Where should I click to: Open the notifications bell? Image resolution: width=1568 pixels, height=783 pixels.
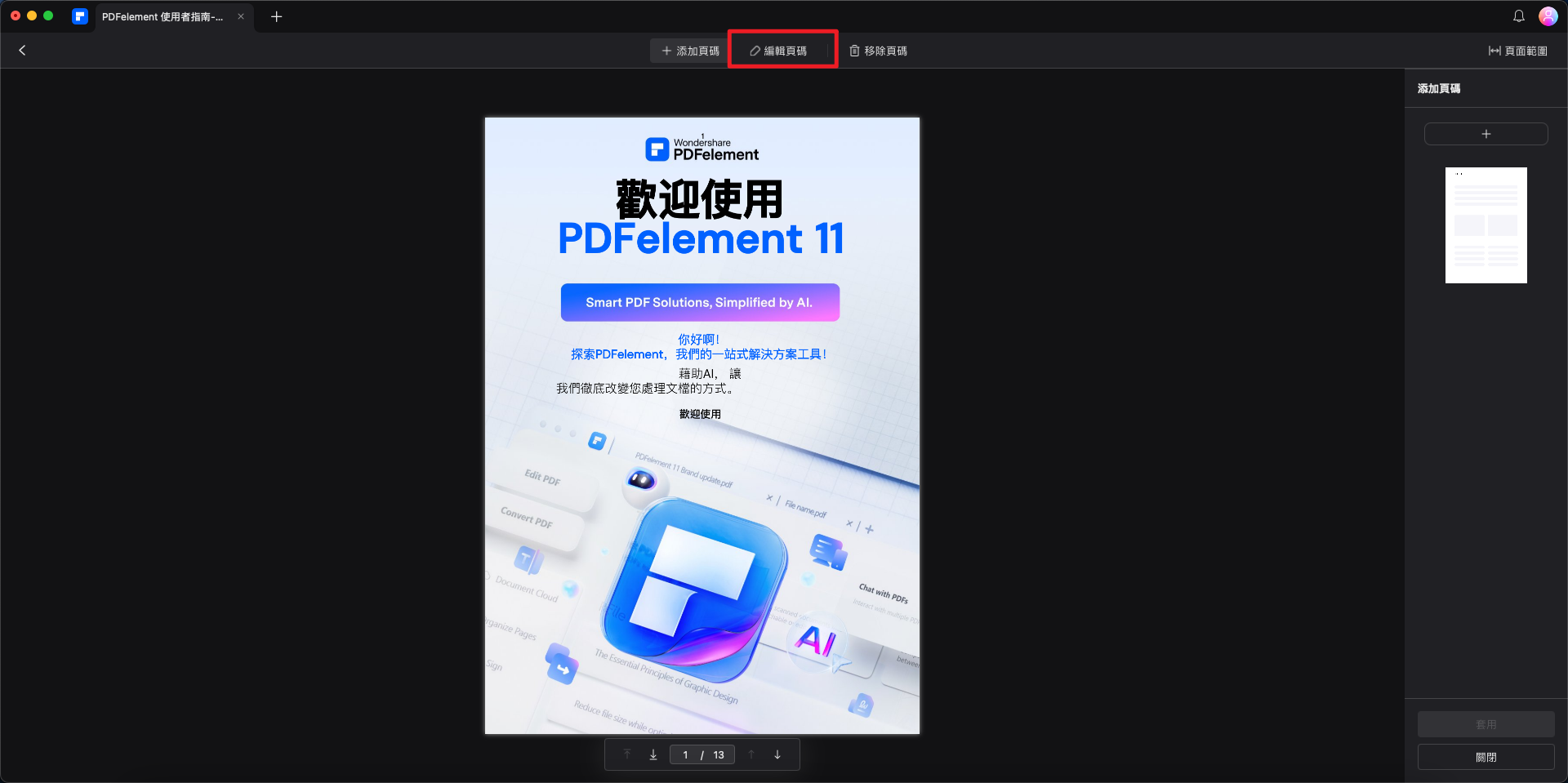coord(1518,16)
